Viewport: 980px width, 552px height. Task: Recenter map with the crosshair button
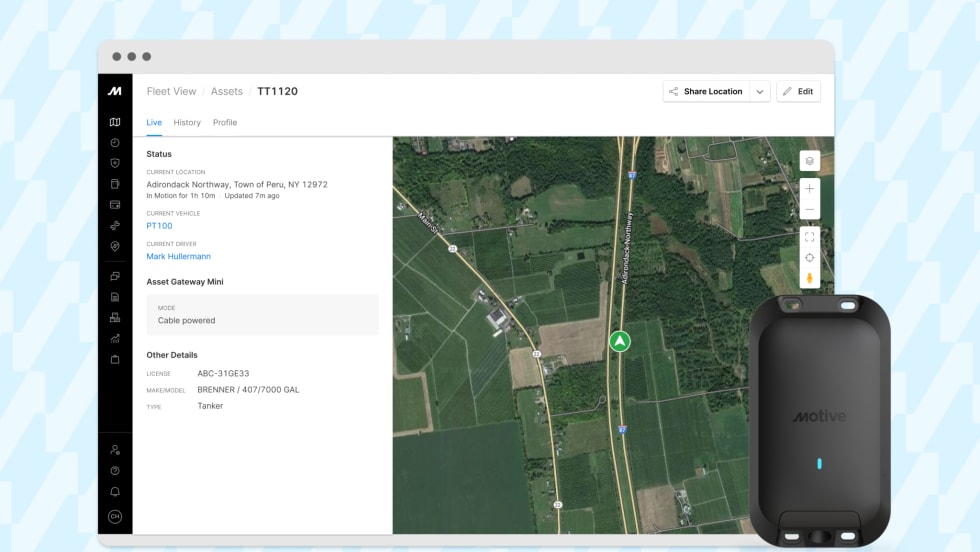coord(810,258)
